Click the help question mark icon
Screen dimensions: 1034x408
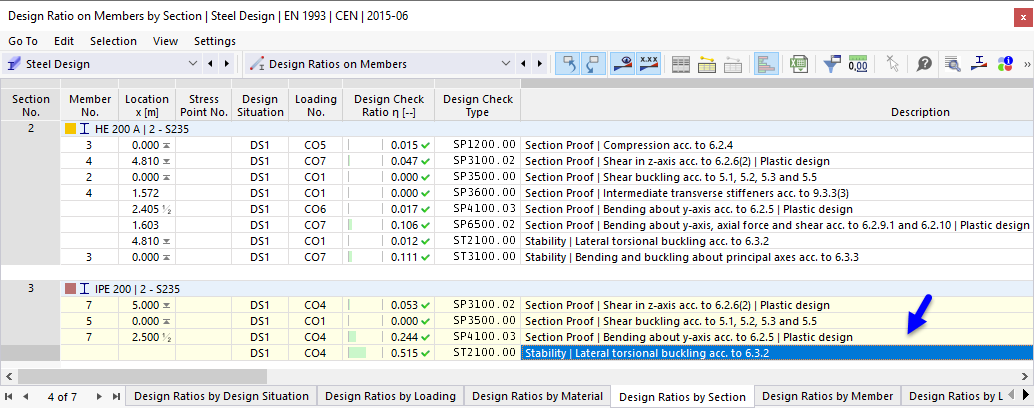pyautogui.click(x=924, y=64)
